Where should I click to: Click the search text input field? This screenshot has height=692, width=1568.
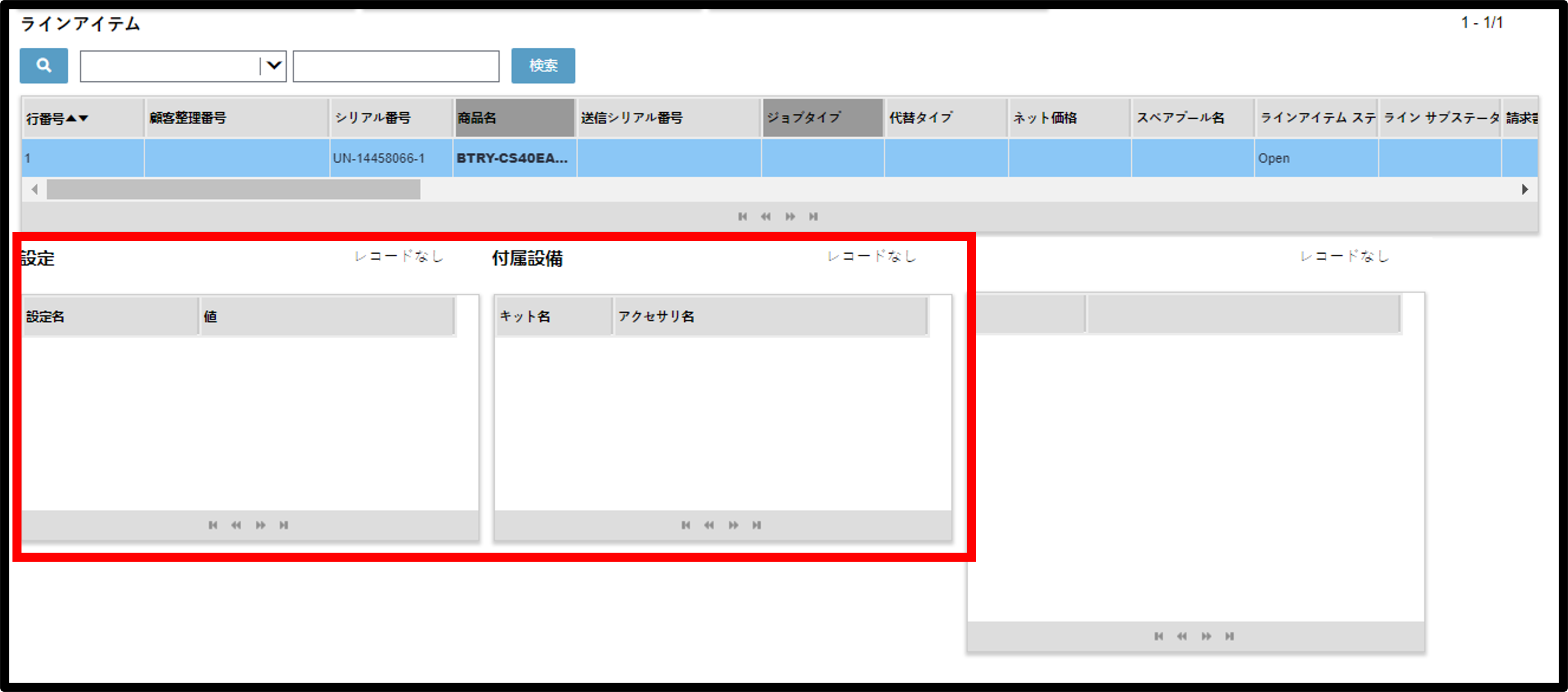396,66
